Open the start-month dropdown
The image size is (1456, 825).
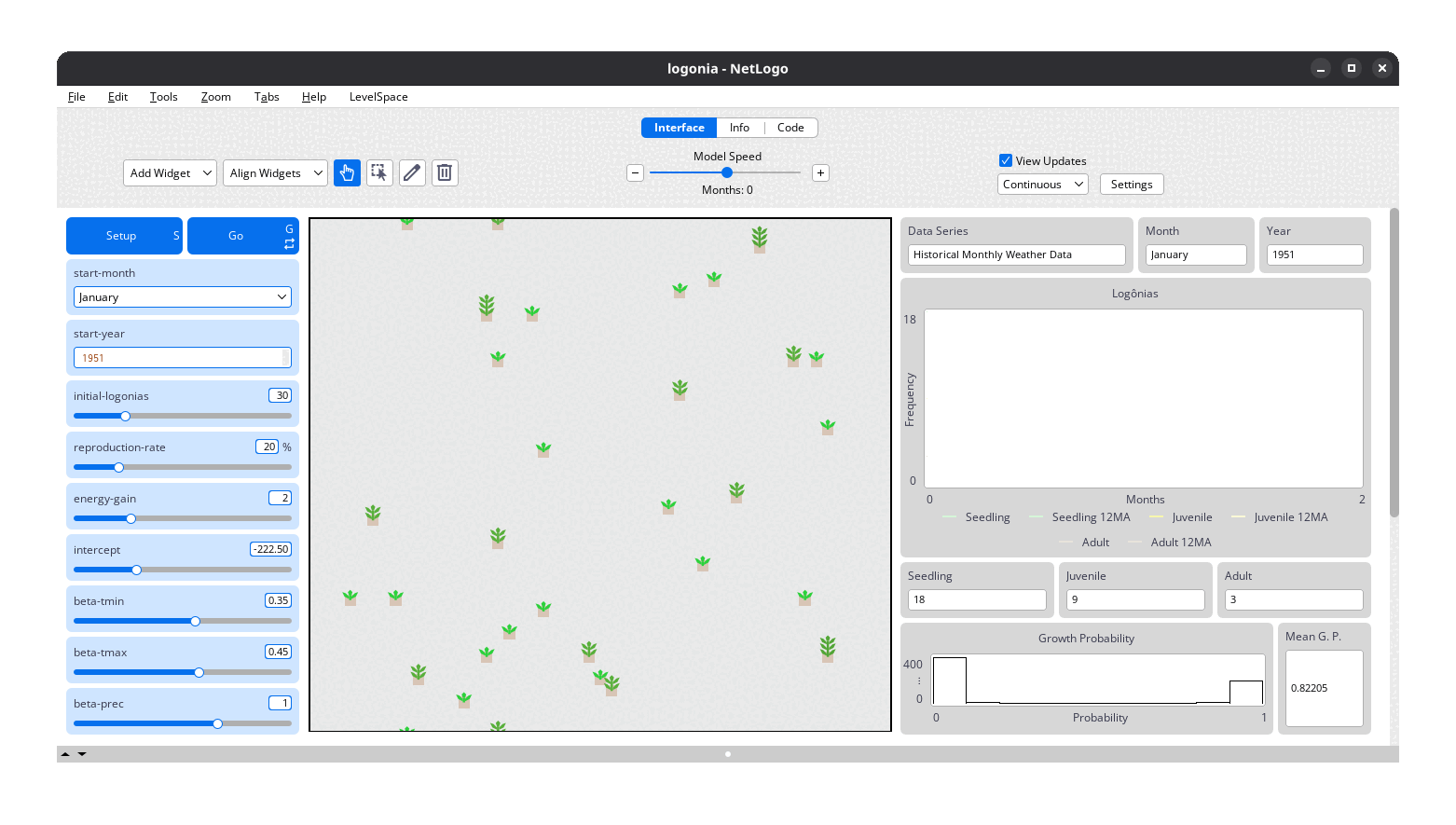pos(183,297)
